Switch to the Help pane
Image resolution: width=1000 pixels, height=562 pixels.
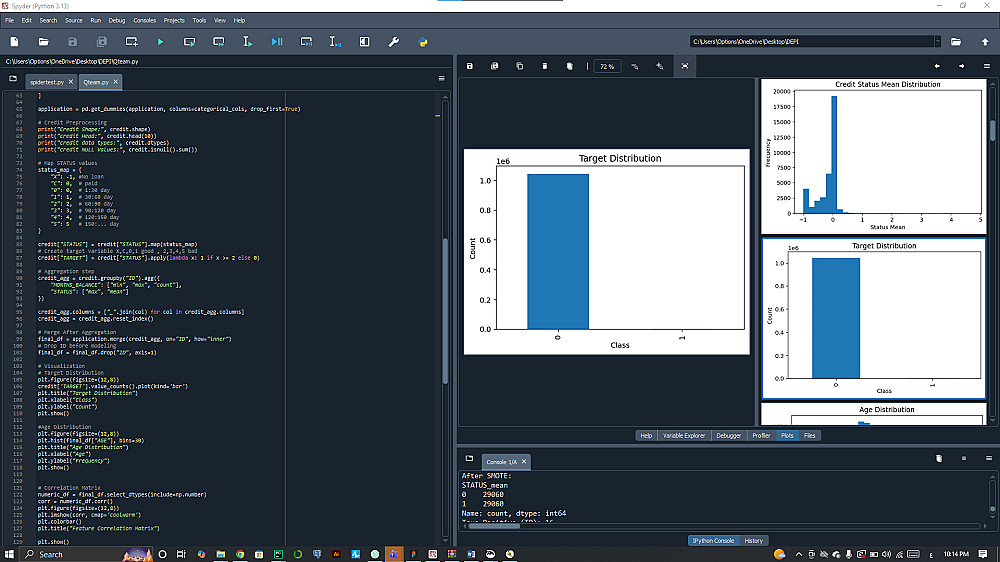click(646, 436)
